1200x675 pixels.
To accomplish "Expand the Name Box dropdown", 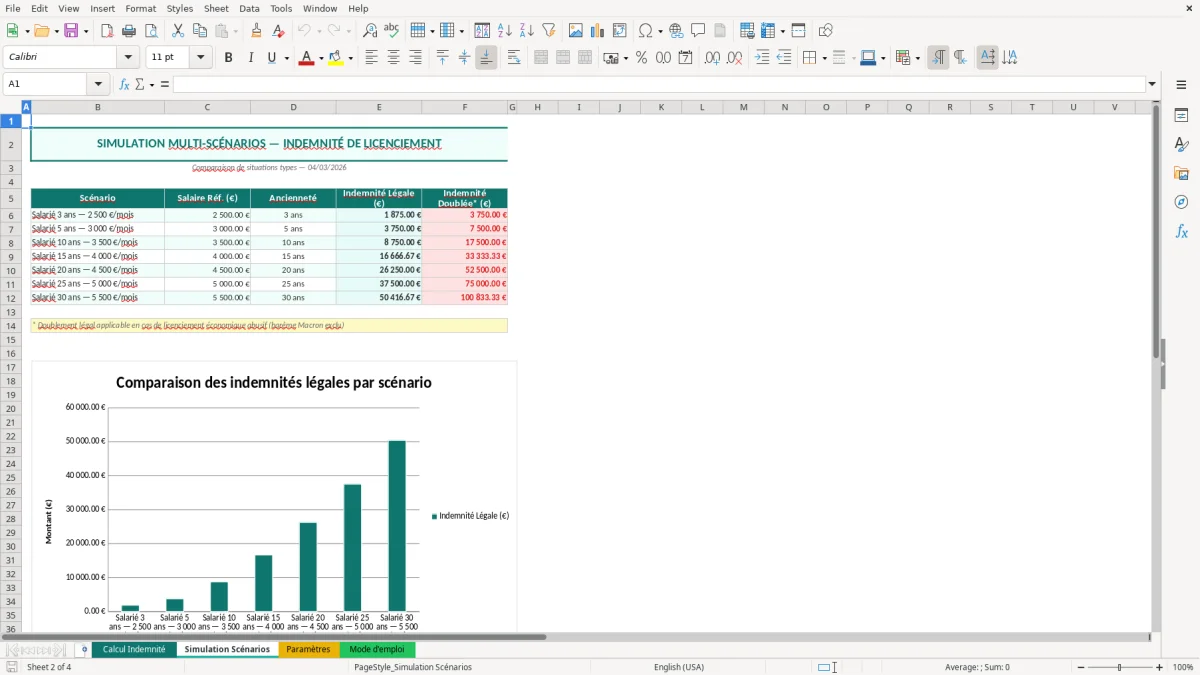I will 98,84.
